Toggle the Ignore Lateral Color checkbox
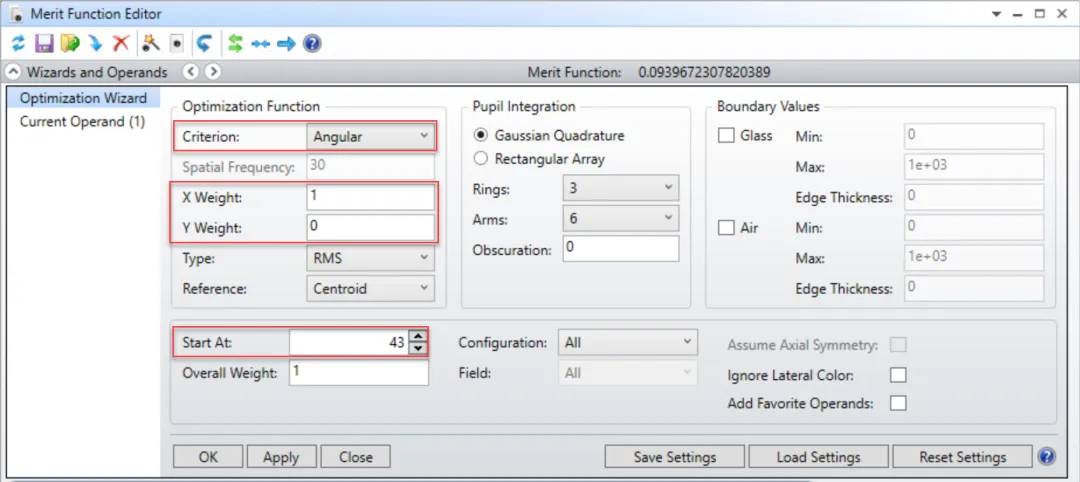1080x482 pixels. point(898,375)
